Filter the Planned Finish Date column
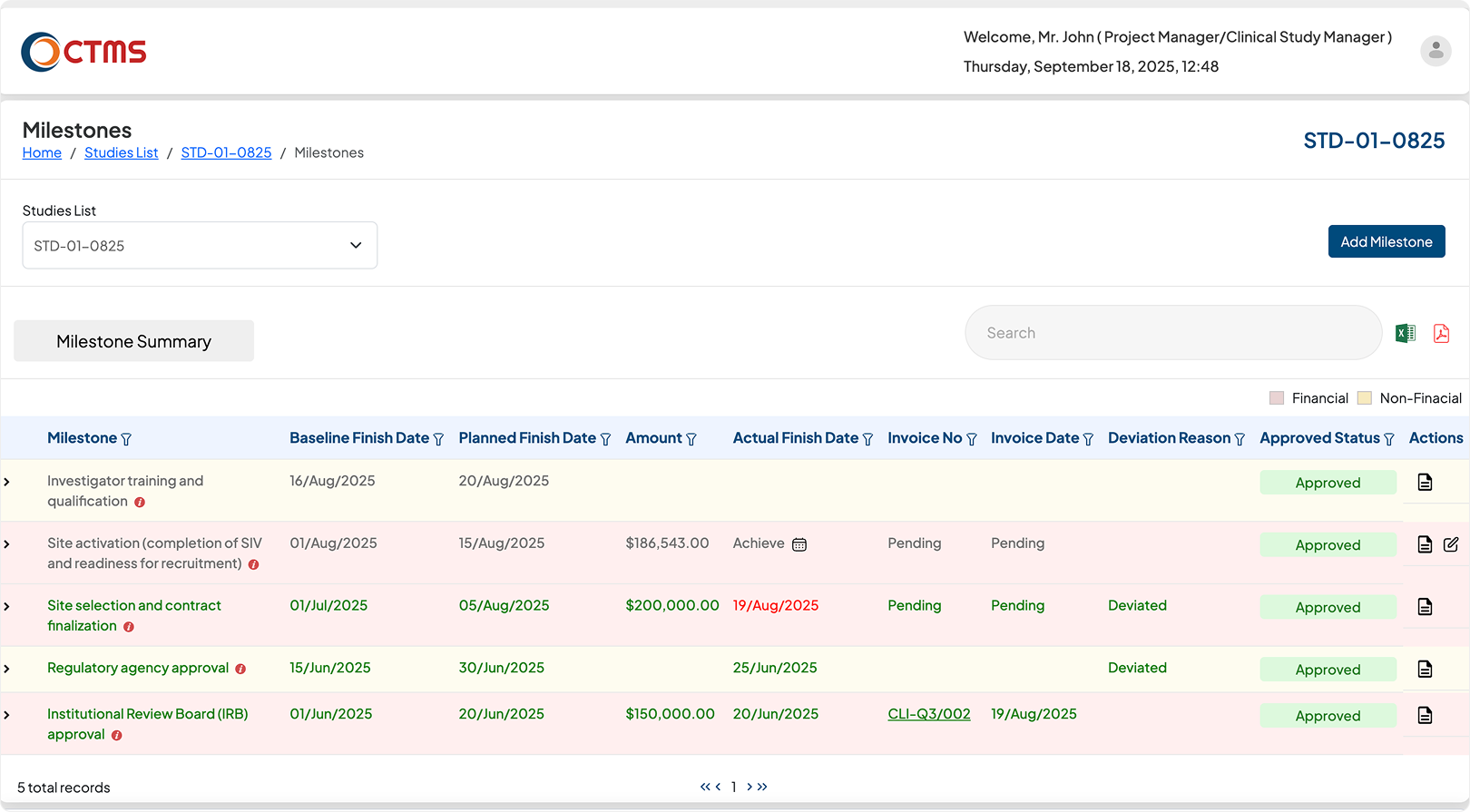The width and height of the screenshot is (1470, 812). [x=605, y=439]
